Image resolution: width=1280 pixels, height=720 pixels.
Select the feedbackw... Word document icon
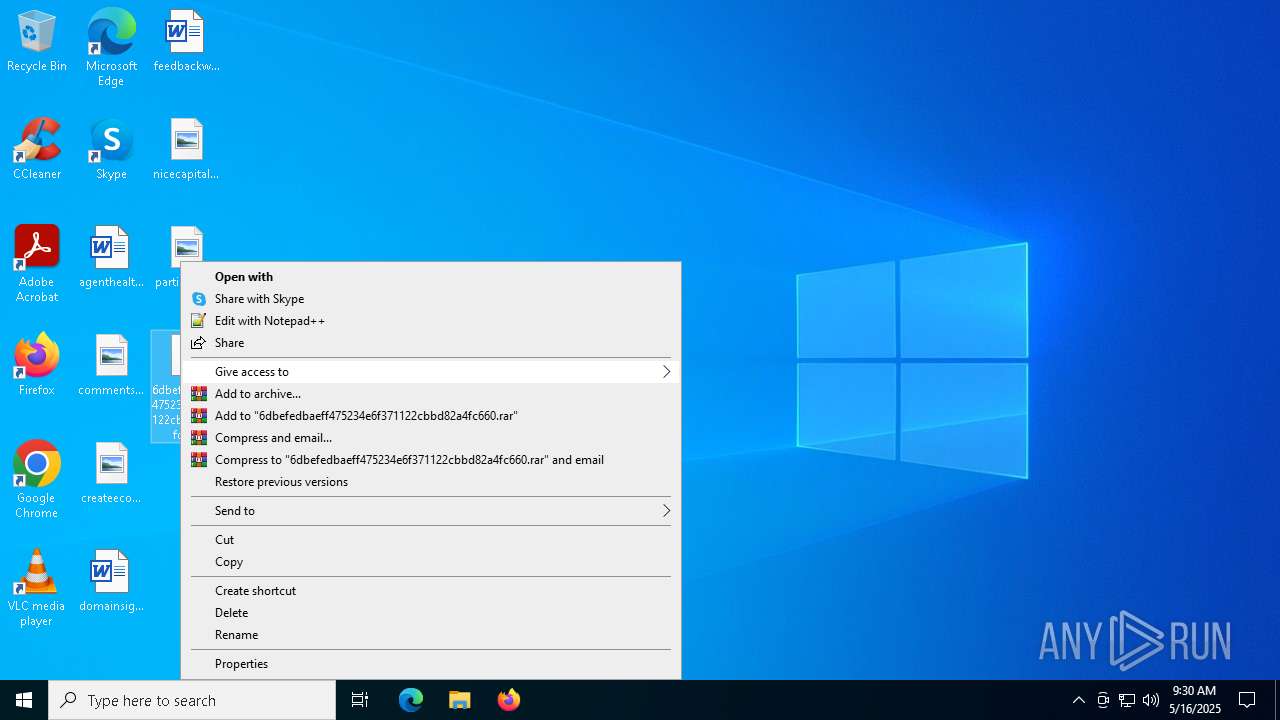[x=186, y=42]
